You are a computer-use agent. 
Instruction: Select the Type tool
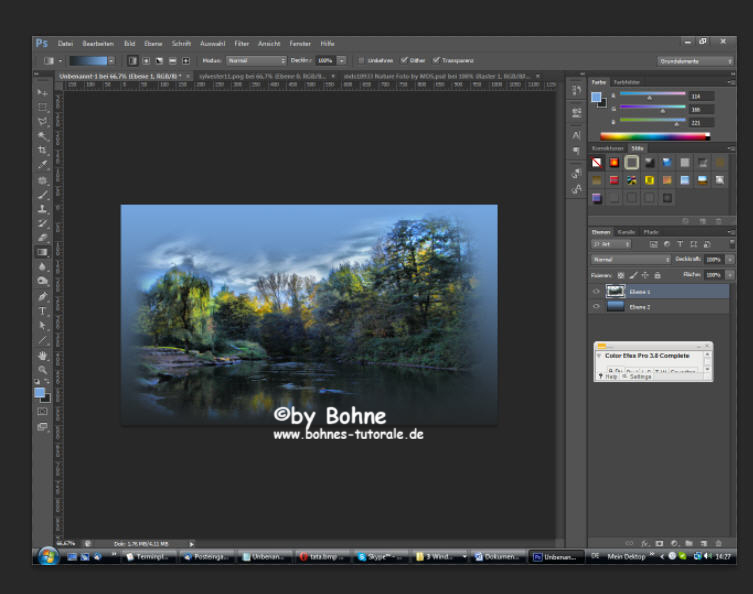pos(43,311)
